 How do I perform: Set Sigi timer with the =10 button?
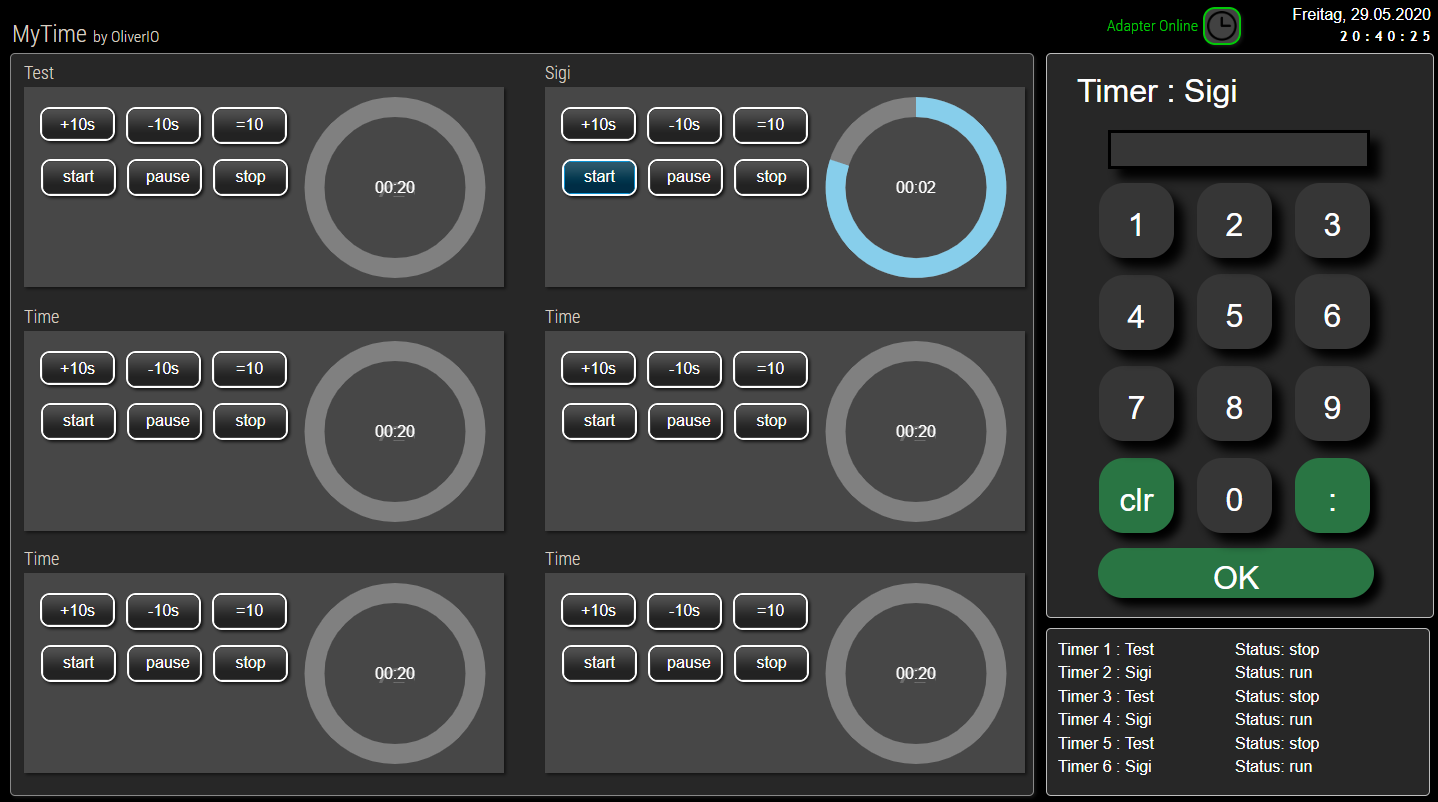771,125
